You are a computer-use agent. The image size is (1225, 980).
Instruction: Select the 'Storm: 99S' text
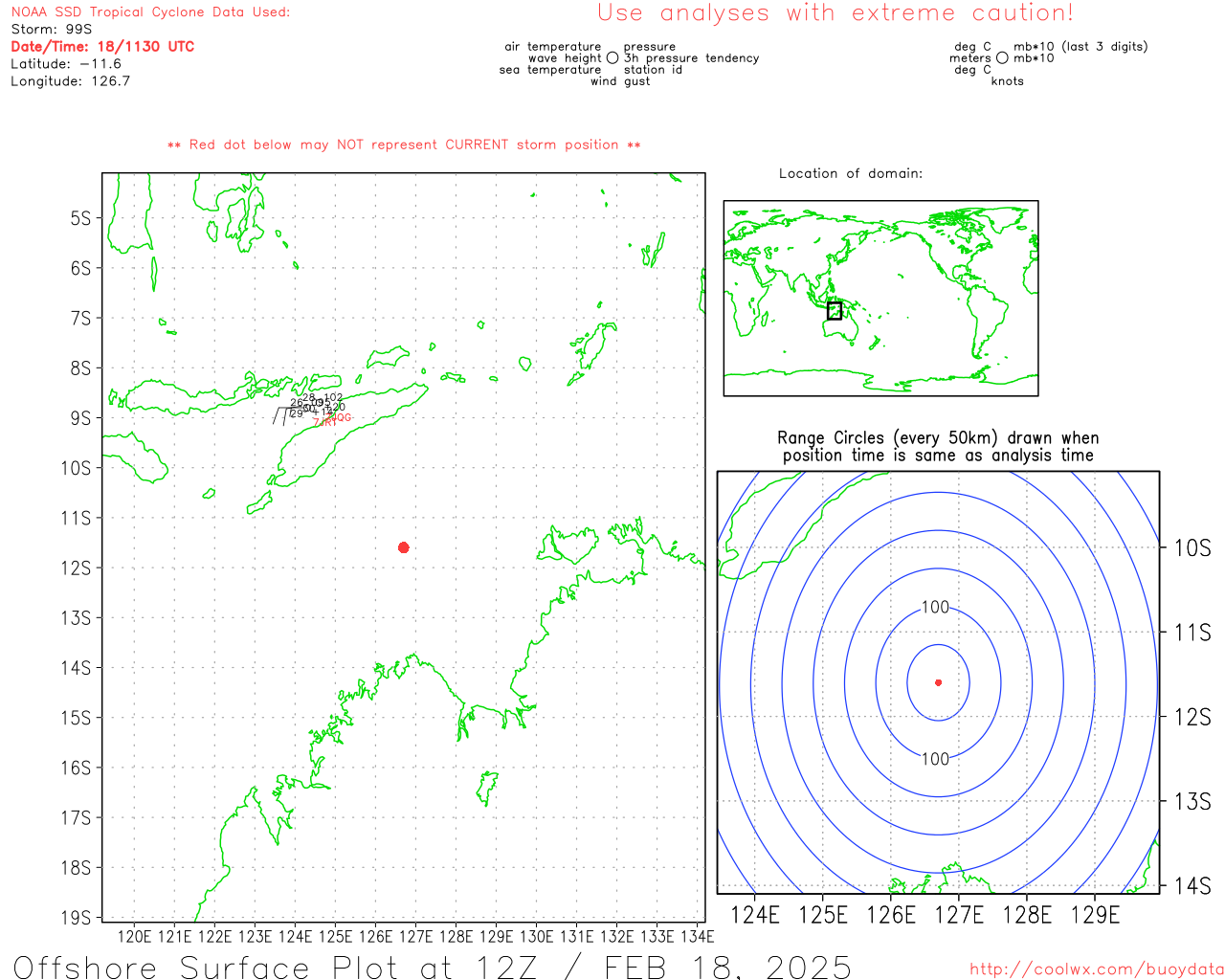point(52,30)
